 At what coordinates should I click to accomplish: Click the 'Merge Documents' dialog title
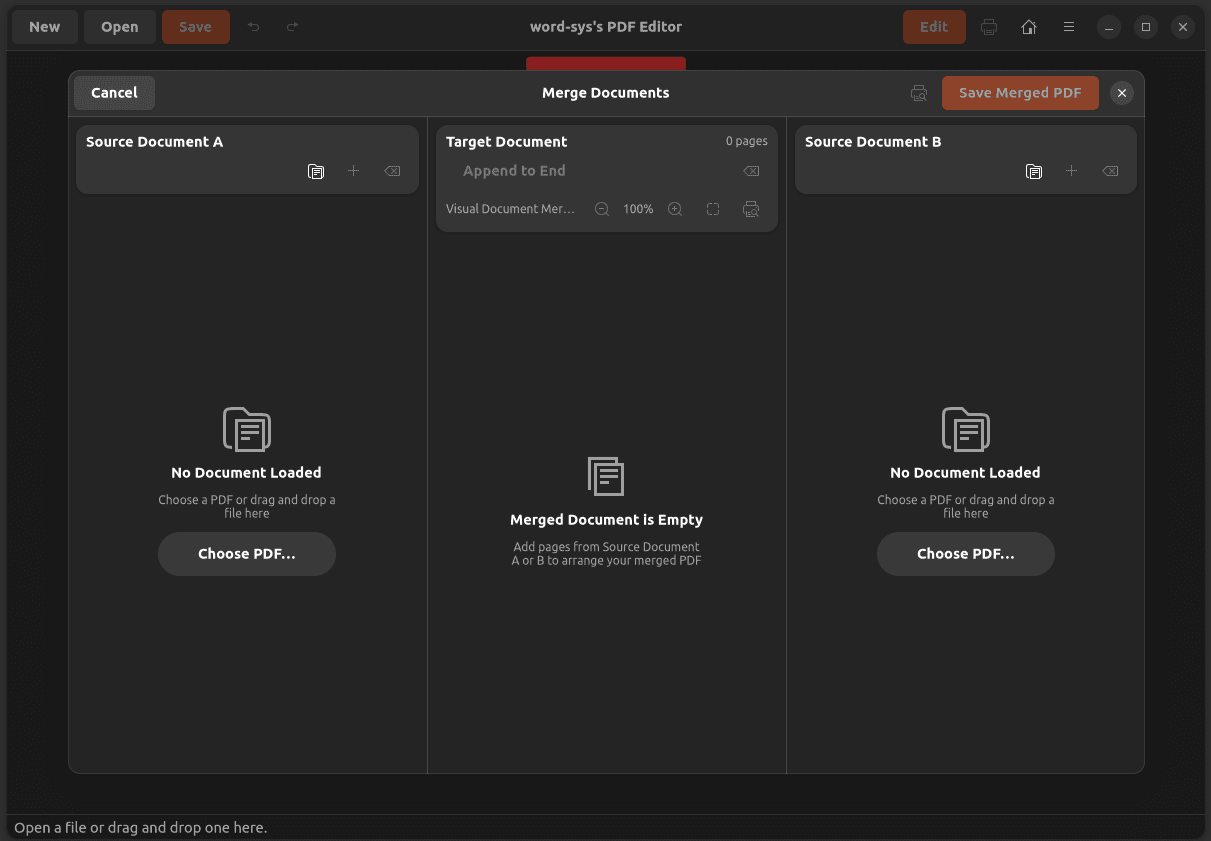[x=606, y=93]
